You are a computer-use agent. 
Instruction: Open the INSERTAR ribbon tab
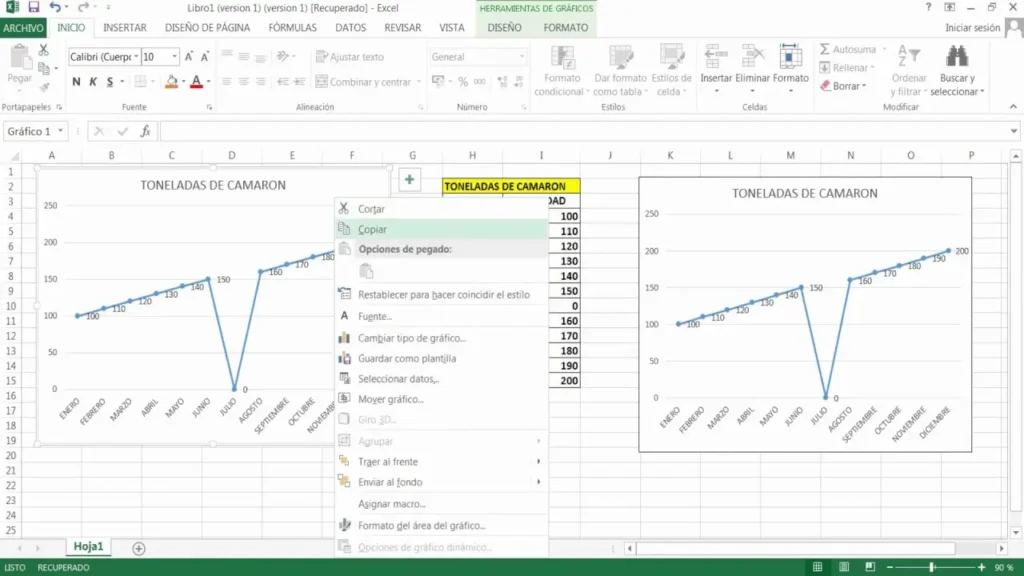[125, 28]
